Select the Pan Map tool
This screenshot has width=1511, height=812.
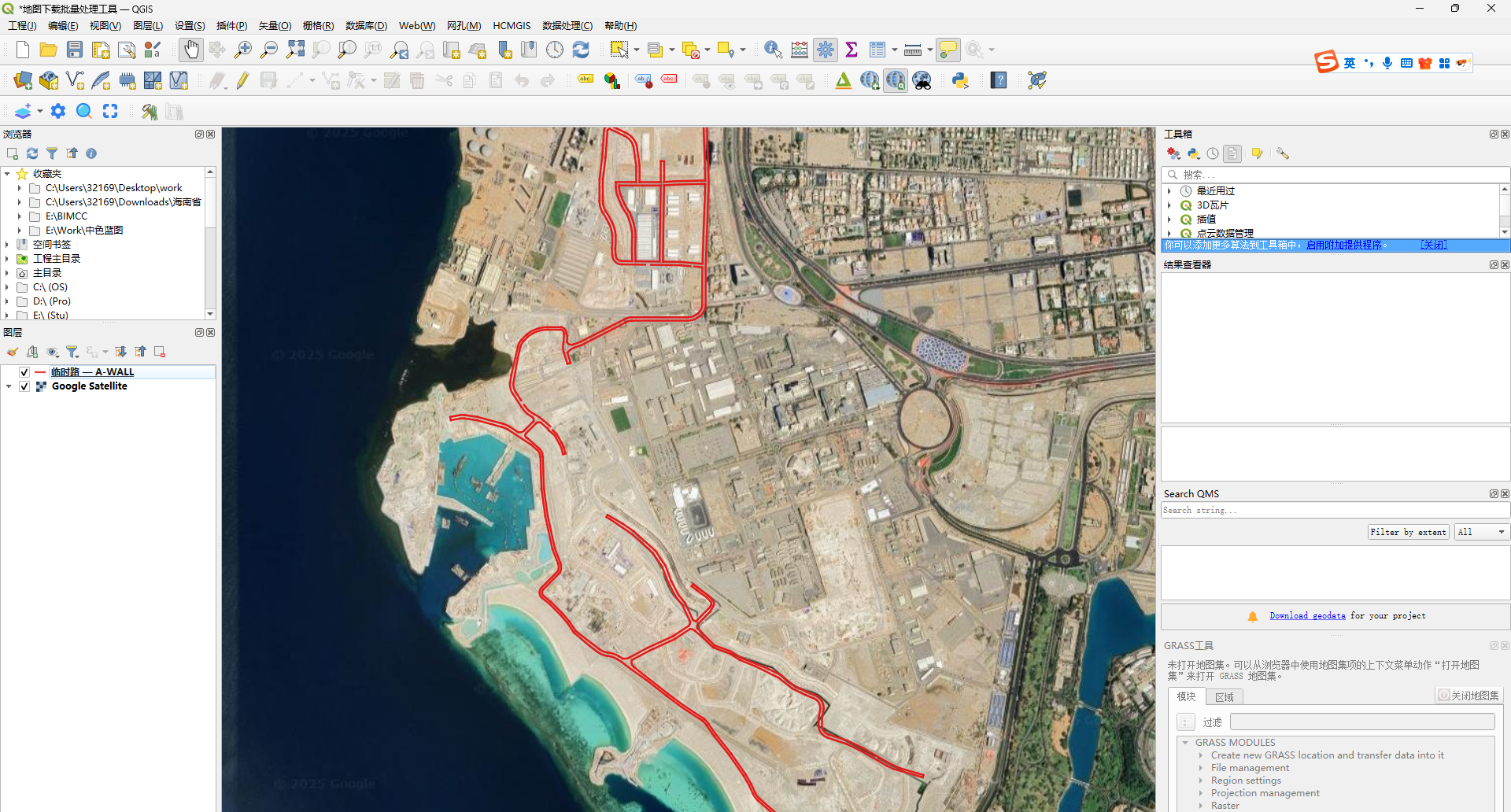pyautogui.click(x=191, y=49)
